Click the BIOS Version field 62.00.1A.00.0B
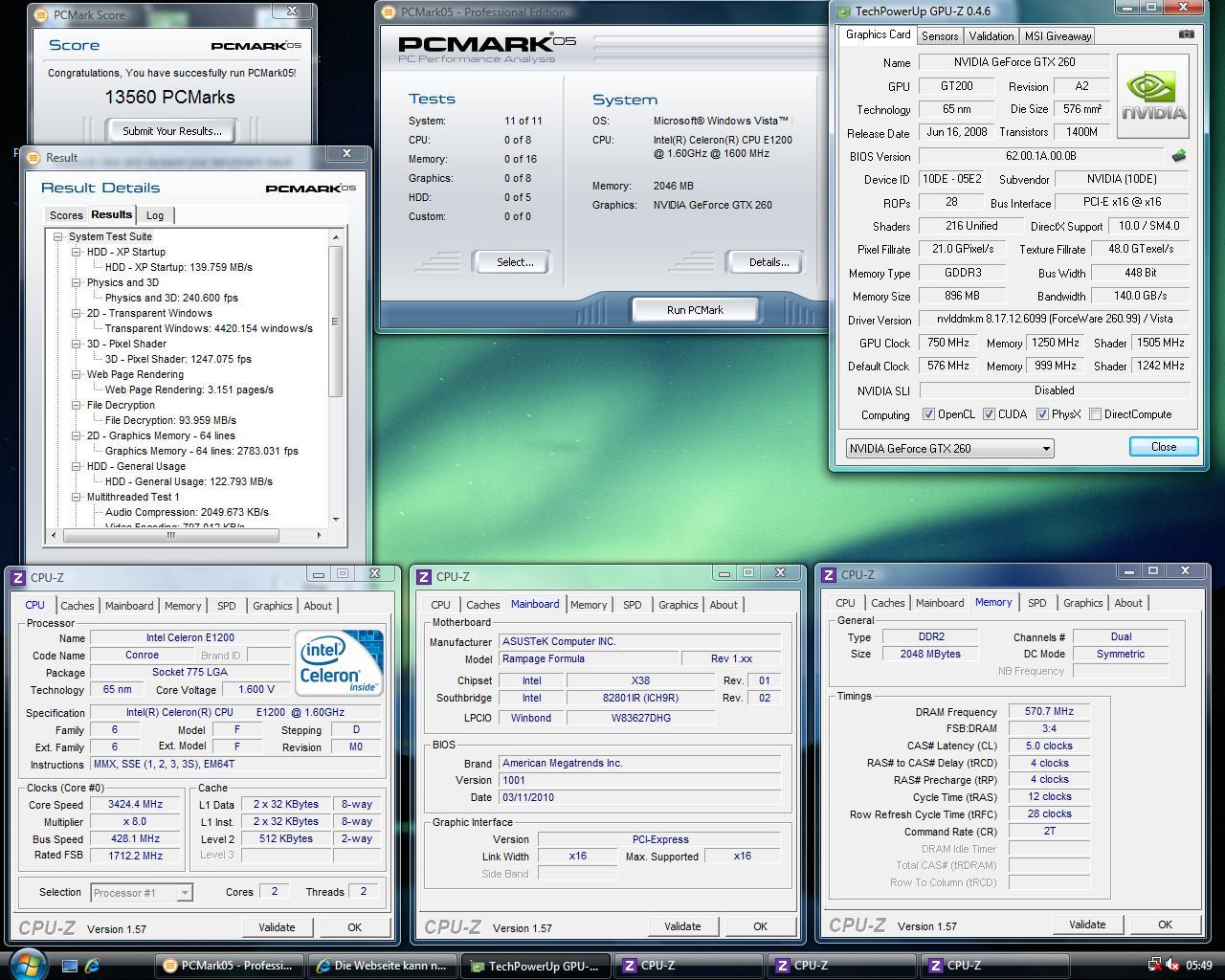Image resolution: width=1225 pixels, height=980 pixels. [x=1041, y=156]
